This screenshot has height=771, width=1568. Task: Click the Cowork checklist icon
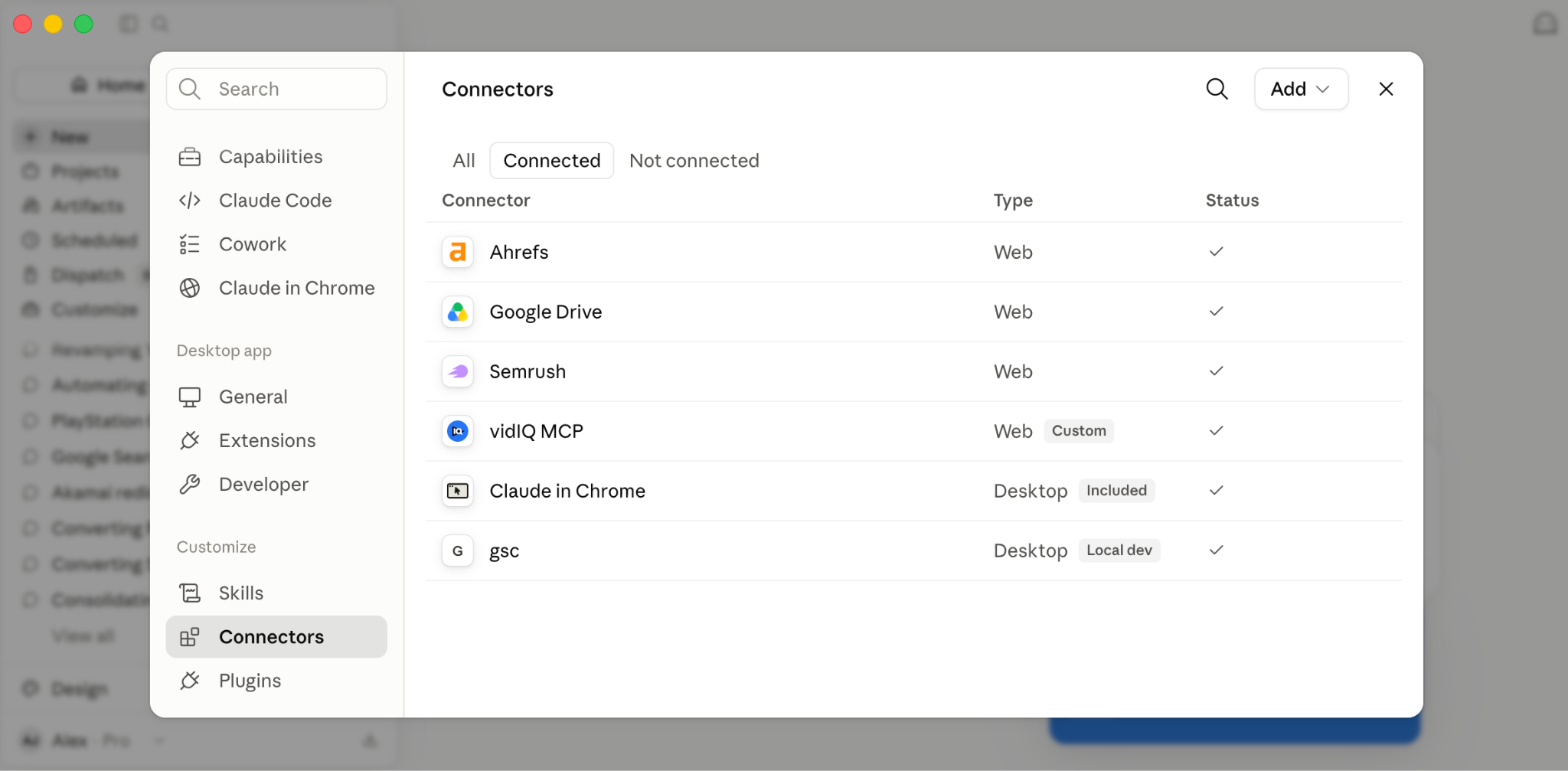coord(189,244)
